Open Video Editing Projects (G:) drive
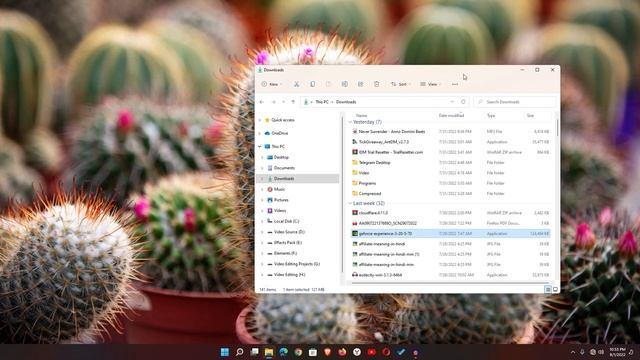The height and width of the screenshot is (360, 640). [297, 264]
